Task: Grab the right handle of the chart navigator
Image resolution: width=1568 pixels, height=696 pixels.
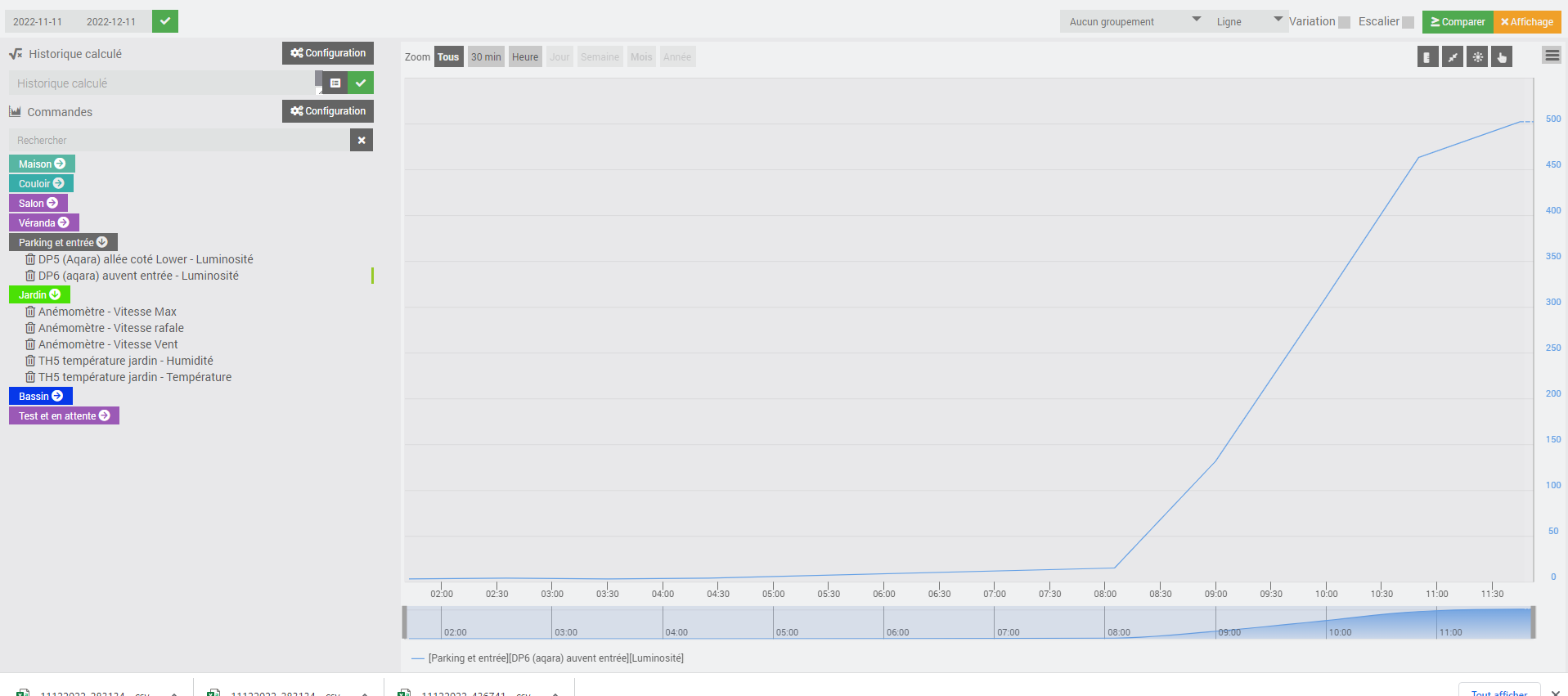Action: click(x=1533, y=622)
